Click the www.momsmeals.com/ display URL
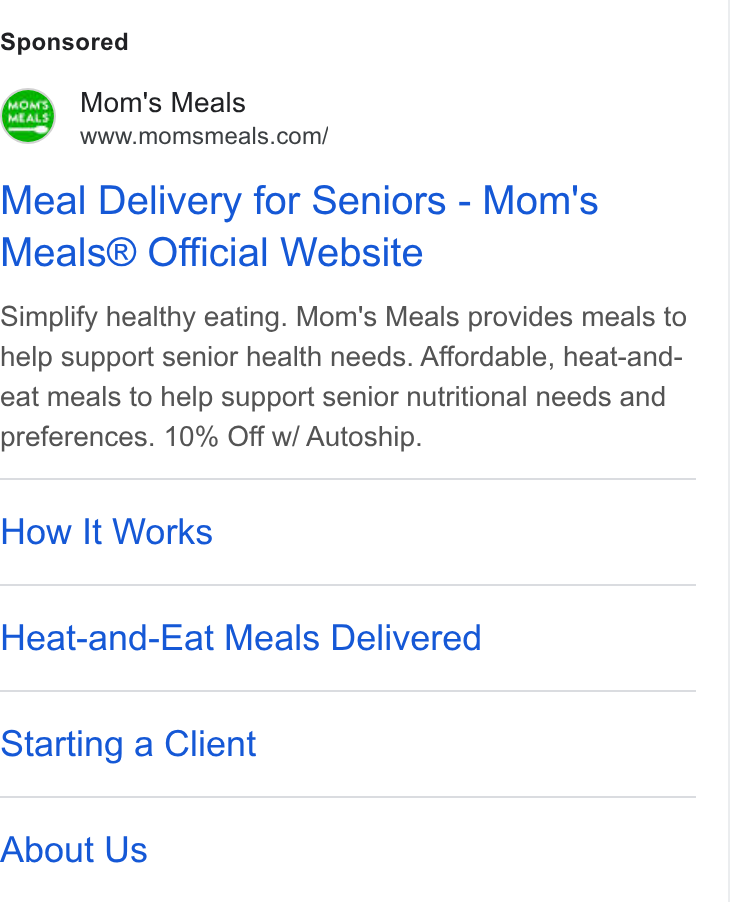This screenshot has width=730, height=902. point(204,136)
